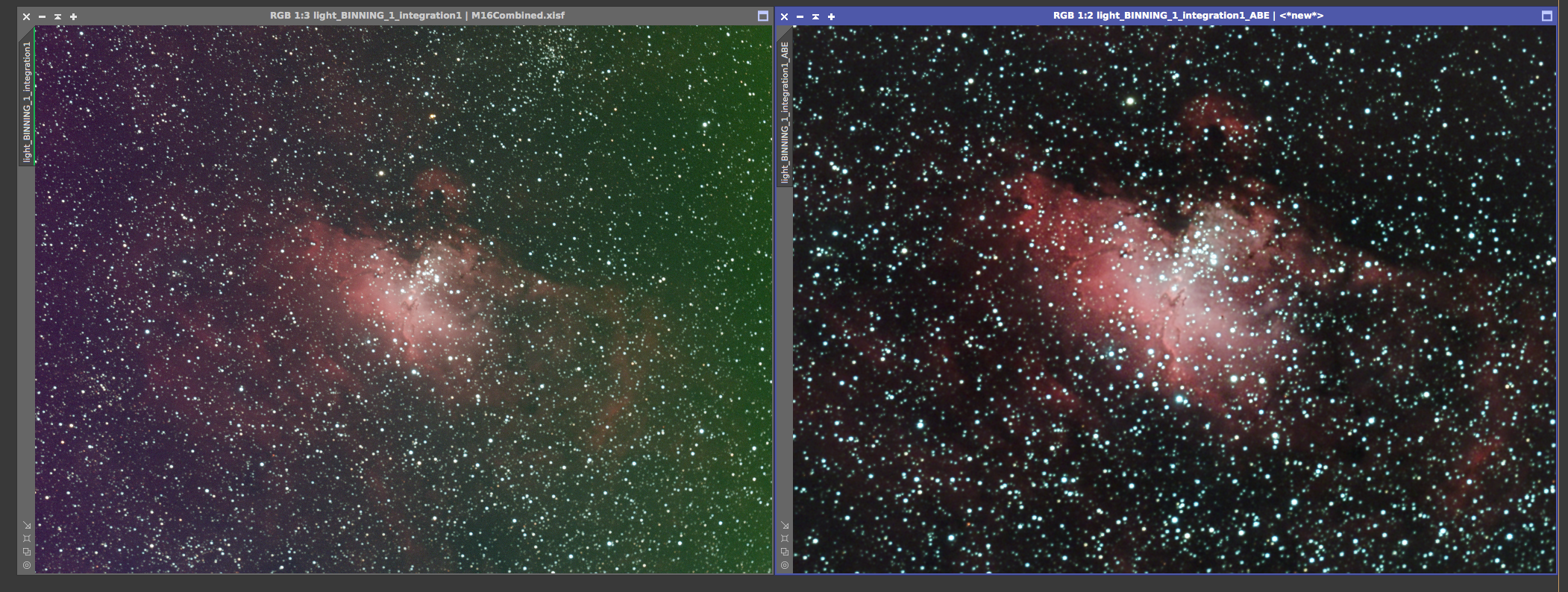The image size is (1568, 592).
Task: Select the vertical light_BINNING_1_integration1 view tab
Action: click(x=27, y=101)
